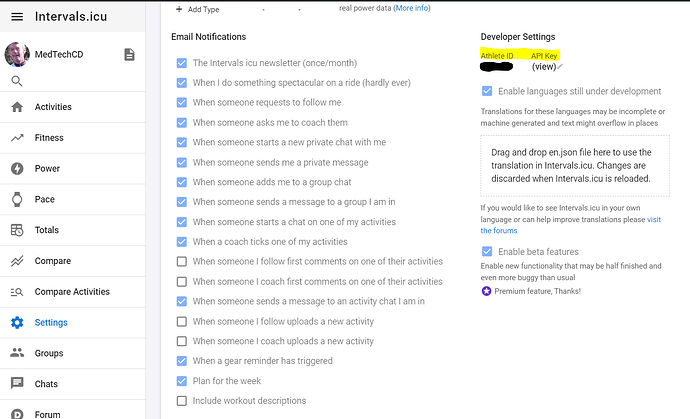Screen dimensions: 690x419
Task: Disable the Enable beta features checkbox
Action: coord(487,252)
